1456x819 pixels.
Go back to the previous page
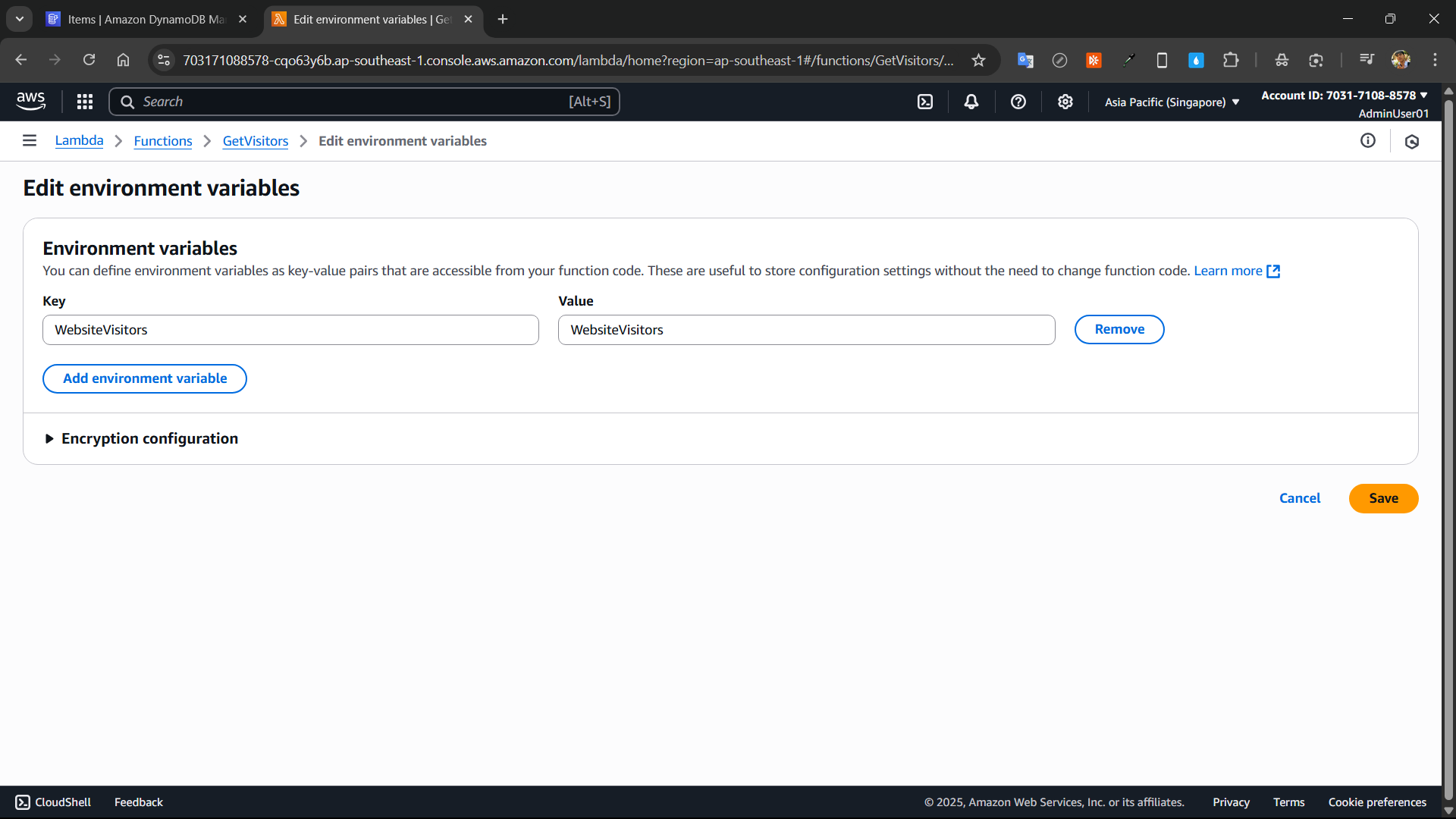21,60
